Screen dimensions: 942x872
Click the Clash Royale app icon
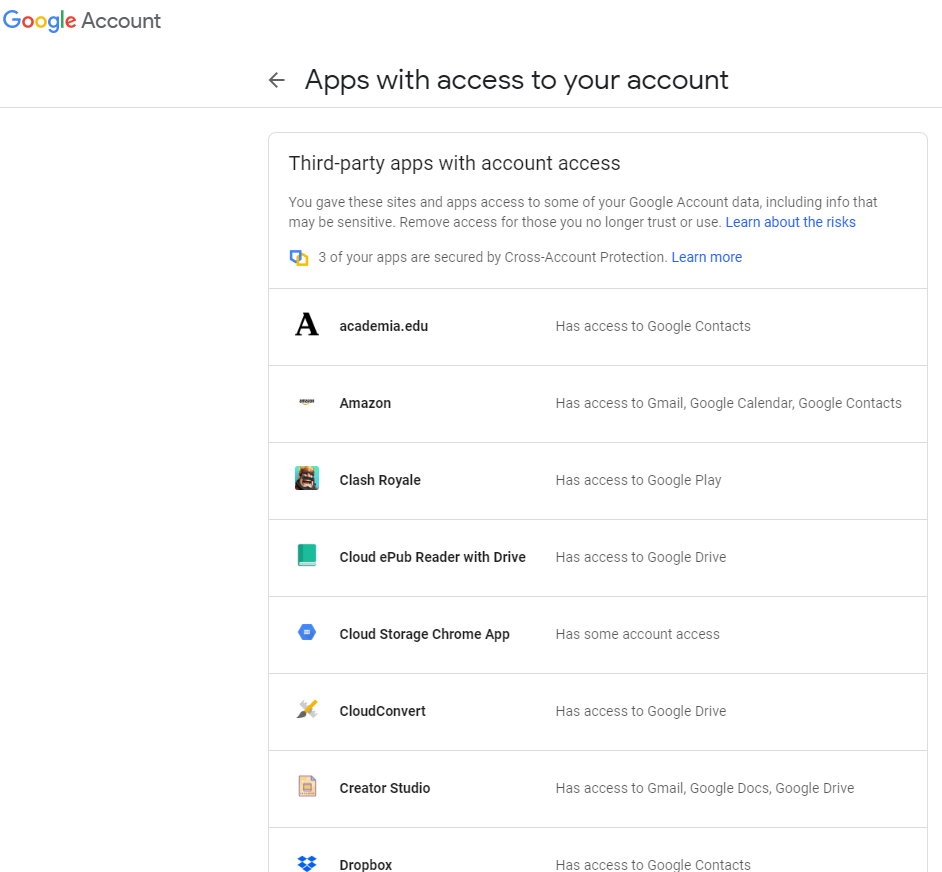[x=307, y=480]
